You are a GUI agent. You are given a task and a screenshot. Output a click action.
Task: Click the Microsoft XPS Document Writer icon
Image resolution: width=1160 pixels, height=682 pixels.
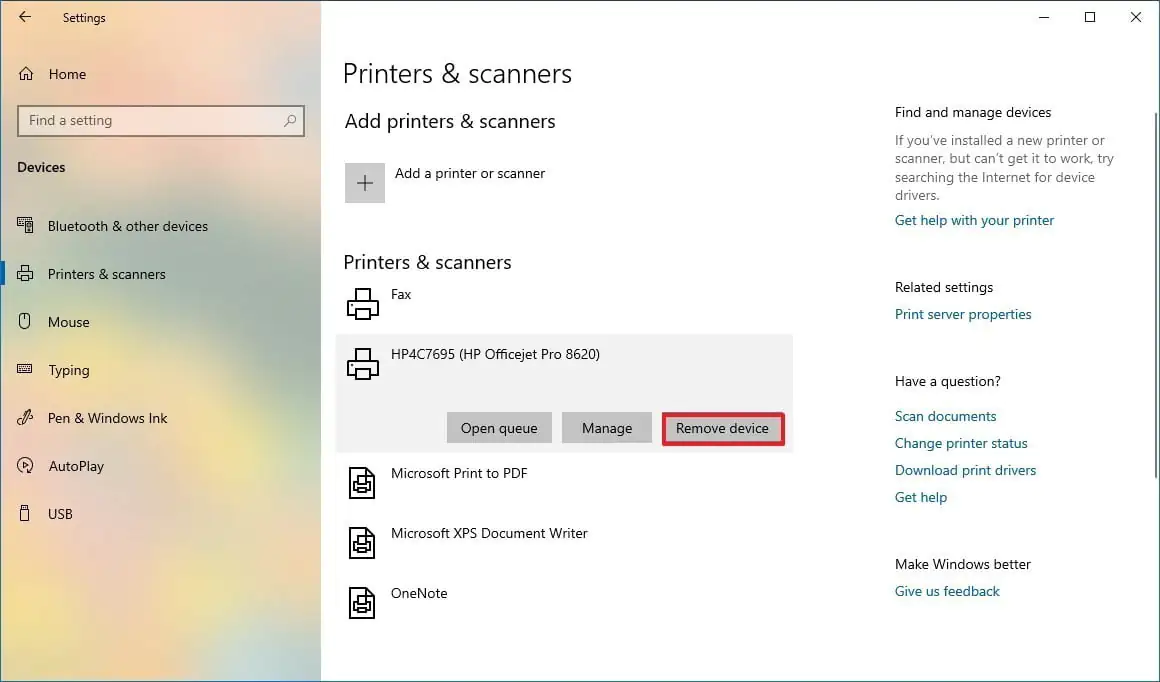(x=362, y=543)
